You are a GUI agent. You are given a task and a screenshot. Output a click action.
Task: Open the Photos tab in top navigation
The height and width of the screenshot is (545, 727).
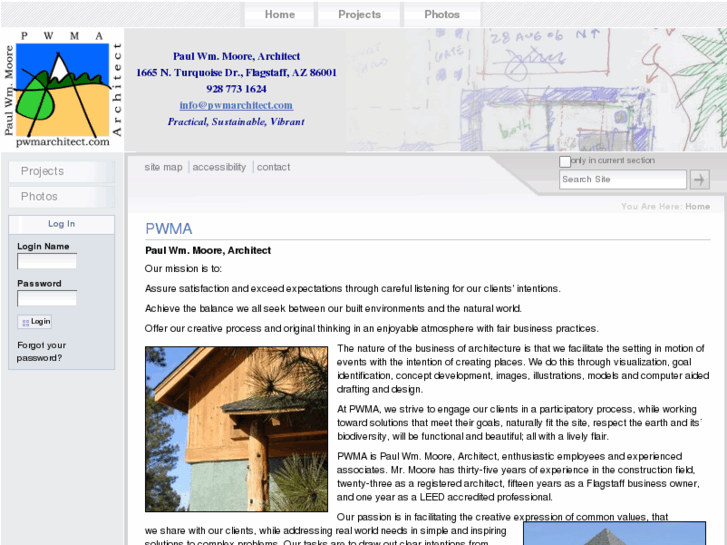442,14
